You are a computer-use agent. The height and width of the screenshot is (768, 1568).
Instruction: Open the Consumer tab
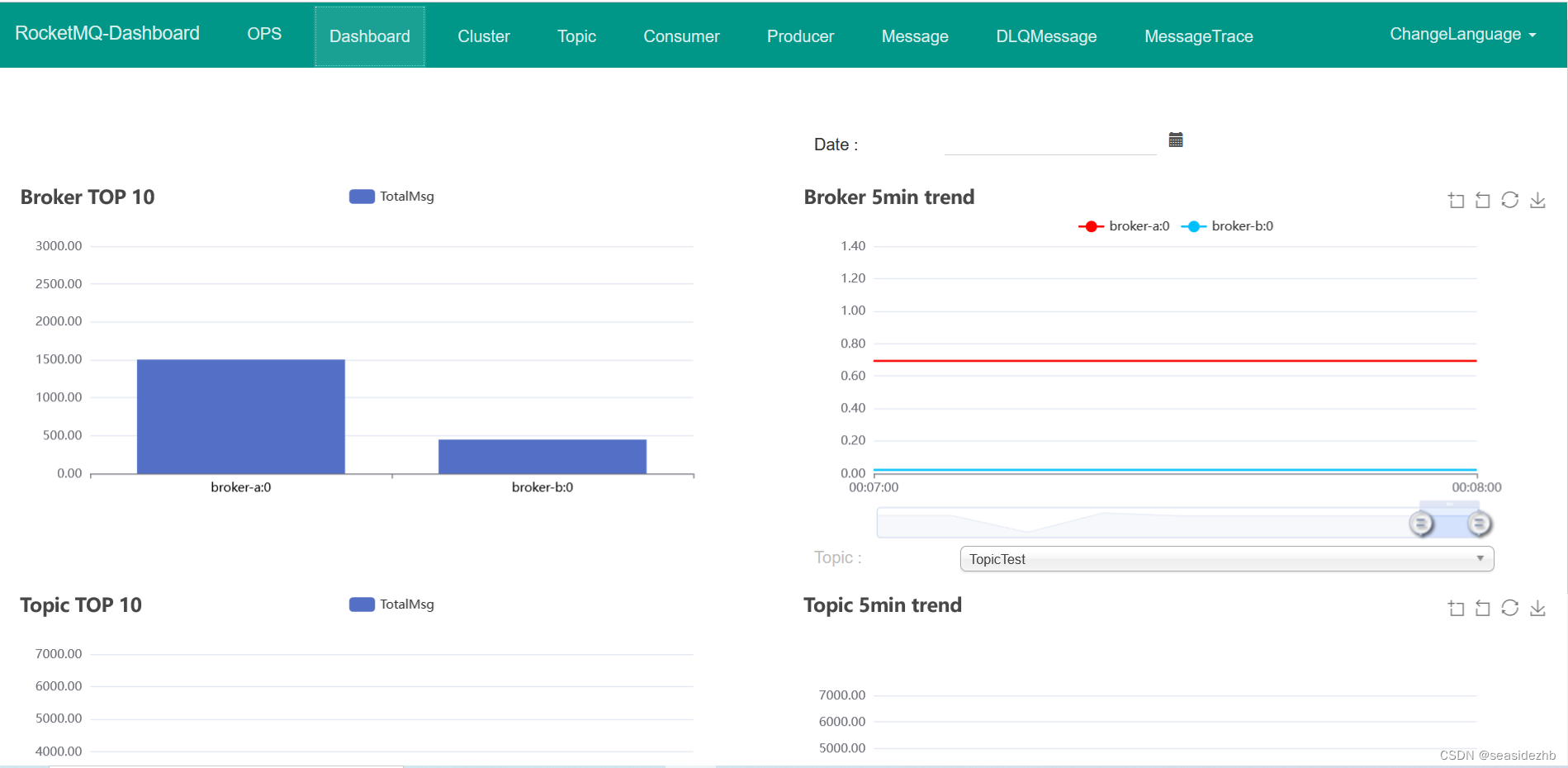point(681,36)
